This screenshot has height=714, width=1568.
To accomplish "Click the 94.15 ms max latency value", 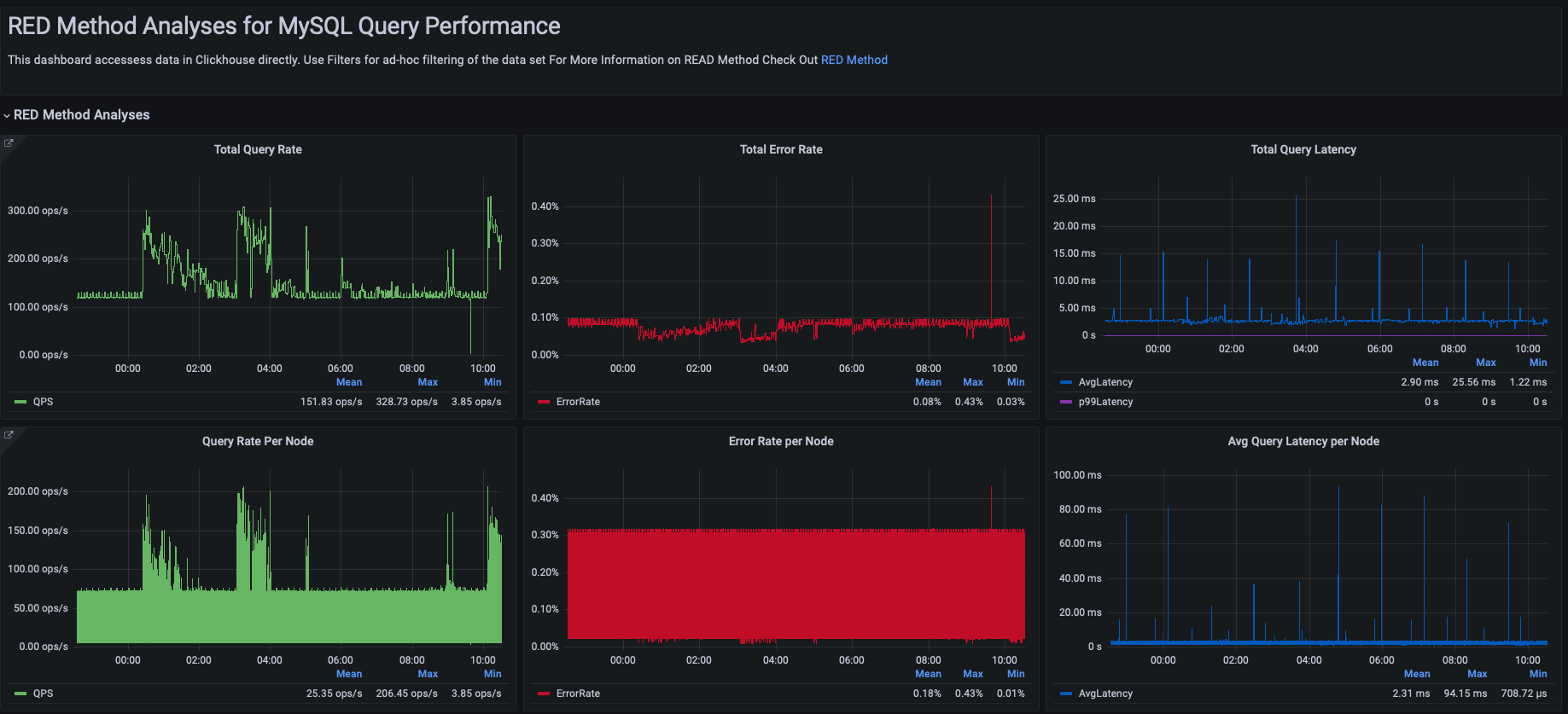I will click(1466, 694).
